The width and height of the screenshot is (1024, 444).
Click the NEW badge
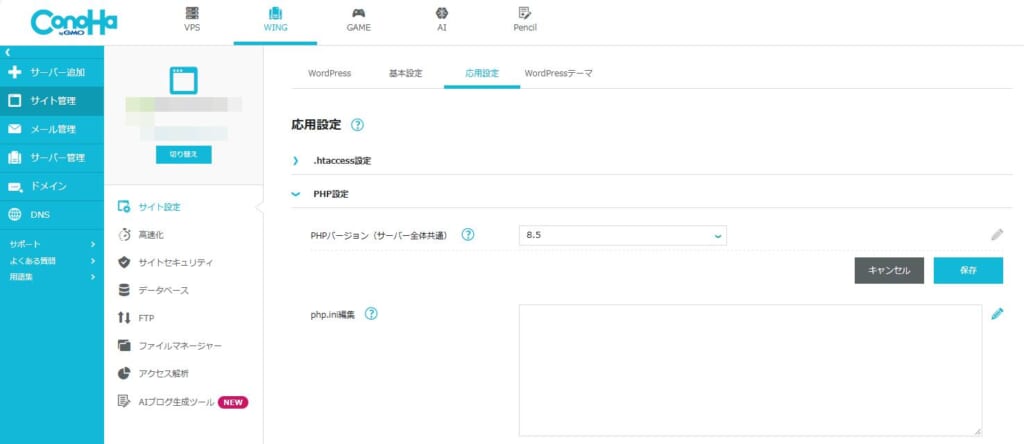click(x=233, y=402)
